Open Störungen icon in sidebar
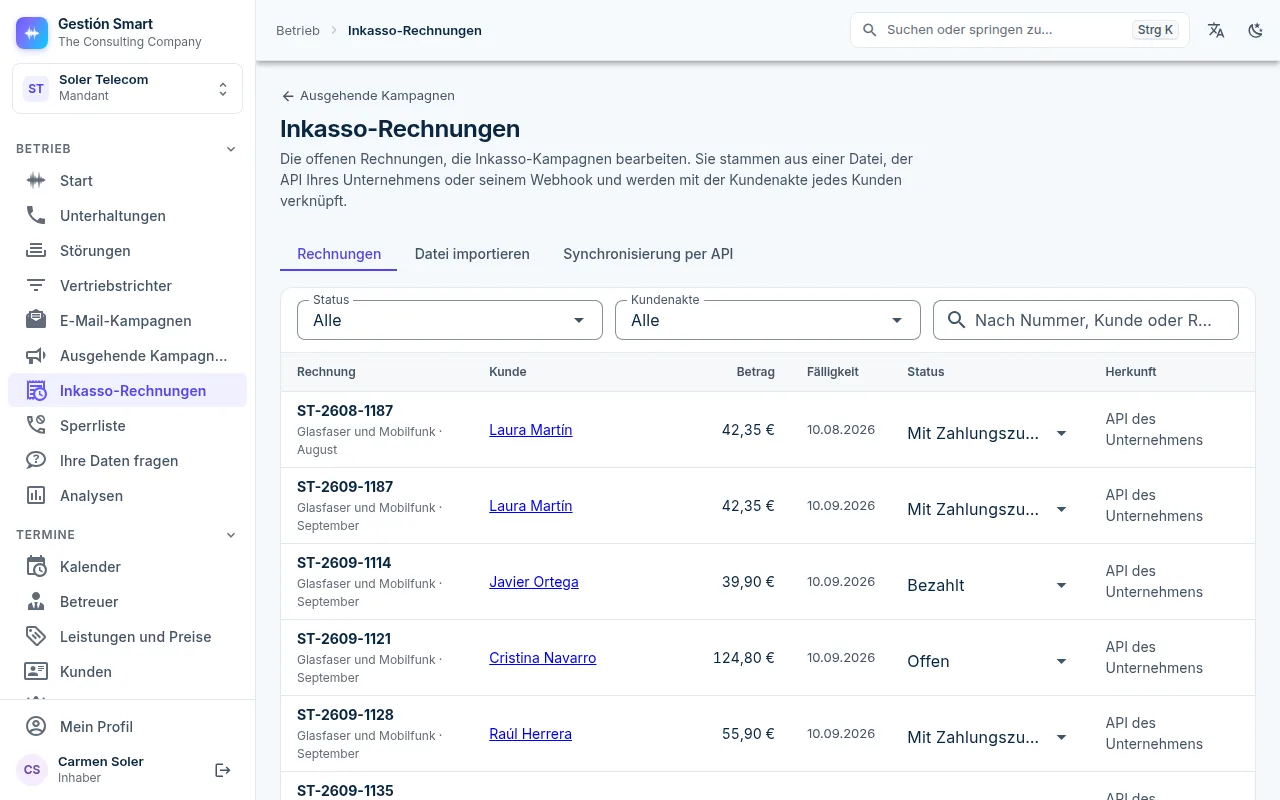This screenshot has width=1280, height=800. point(36,251)
